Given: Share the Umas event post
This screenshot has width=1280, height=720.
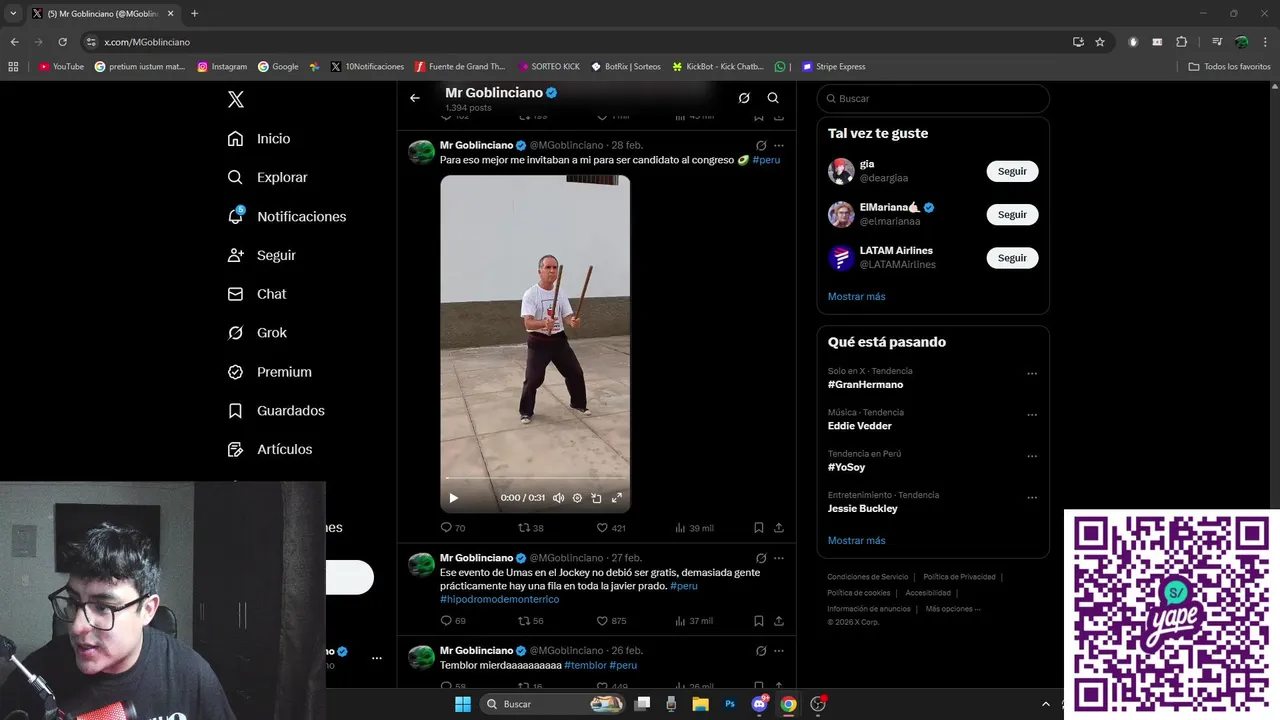Looking at the screenshot, I should [x=779, y=621].
